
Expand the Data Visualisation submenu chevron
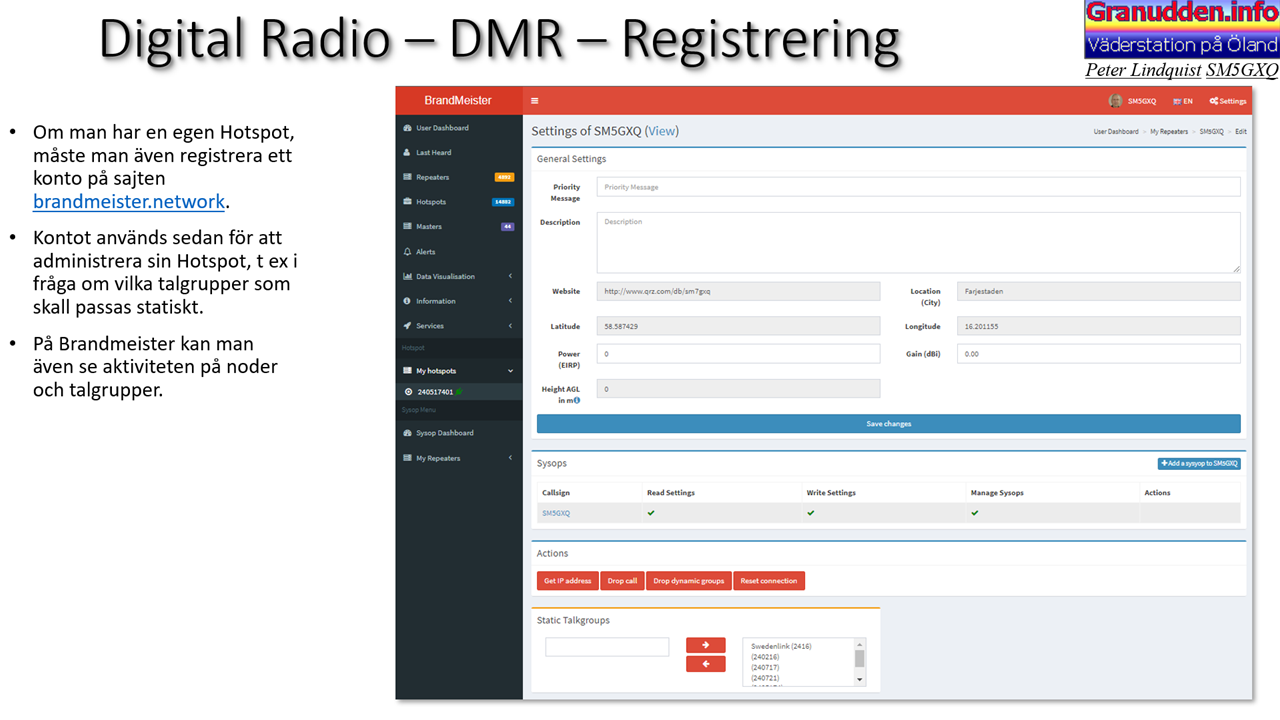click(510, 276)
